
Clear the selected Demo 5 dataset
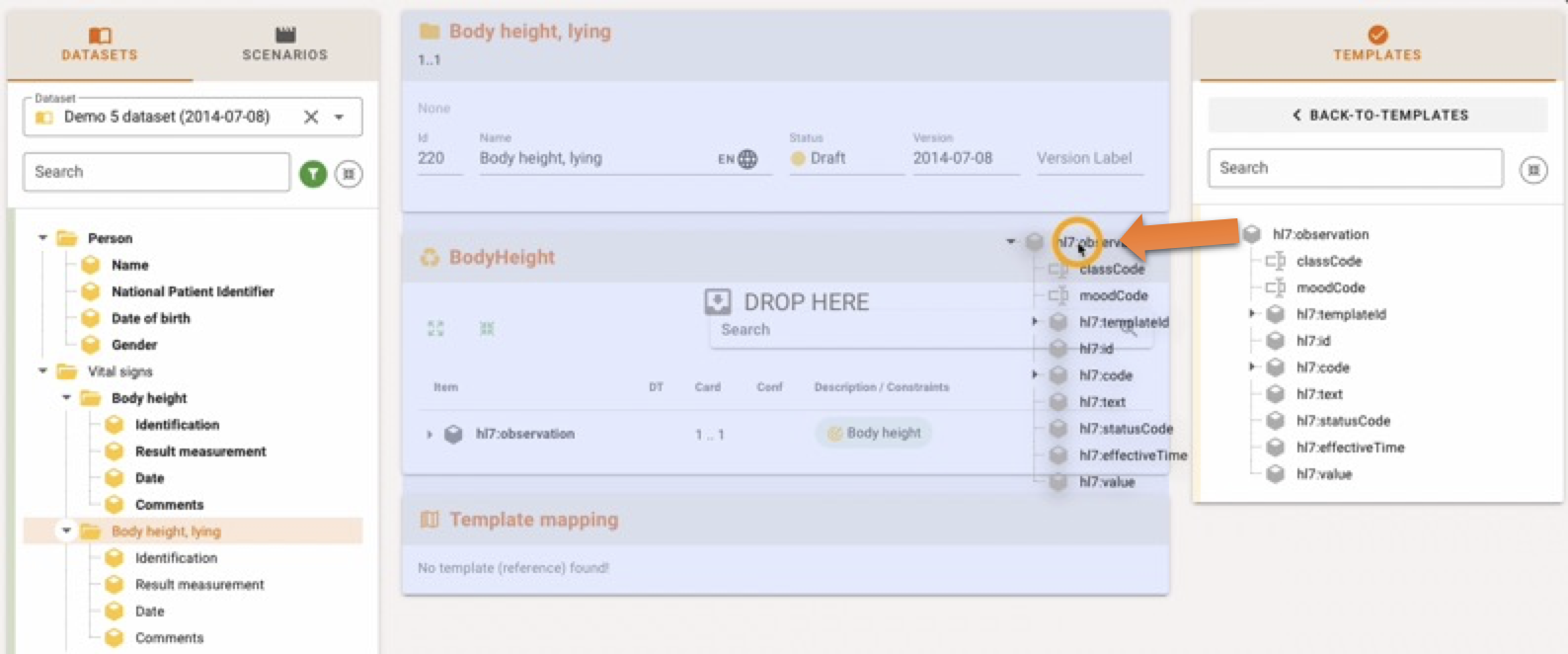coord(311,117)
